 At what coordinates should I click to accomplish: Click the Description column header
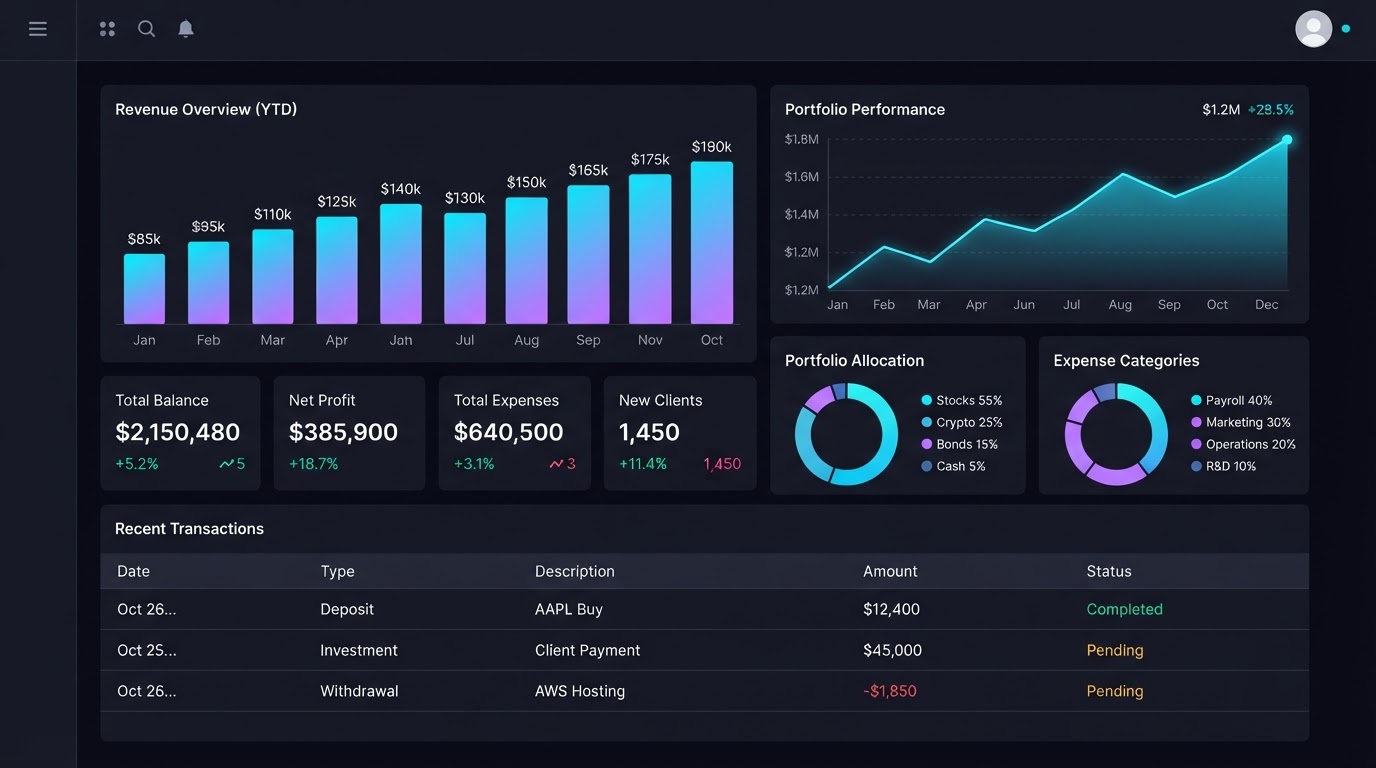tap(575, 572)
